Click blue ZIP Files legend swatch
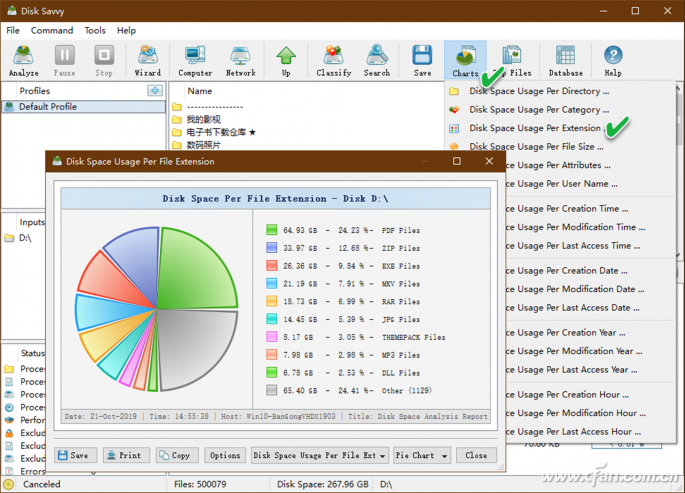Image resolution: width=685 pixels, height=493 pixels. (x=272, y=248)
